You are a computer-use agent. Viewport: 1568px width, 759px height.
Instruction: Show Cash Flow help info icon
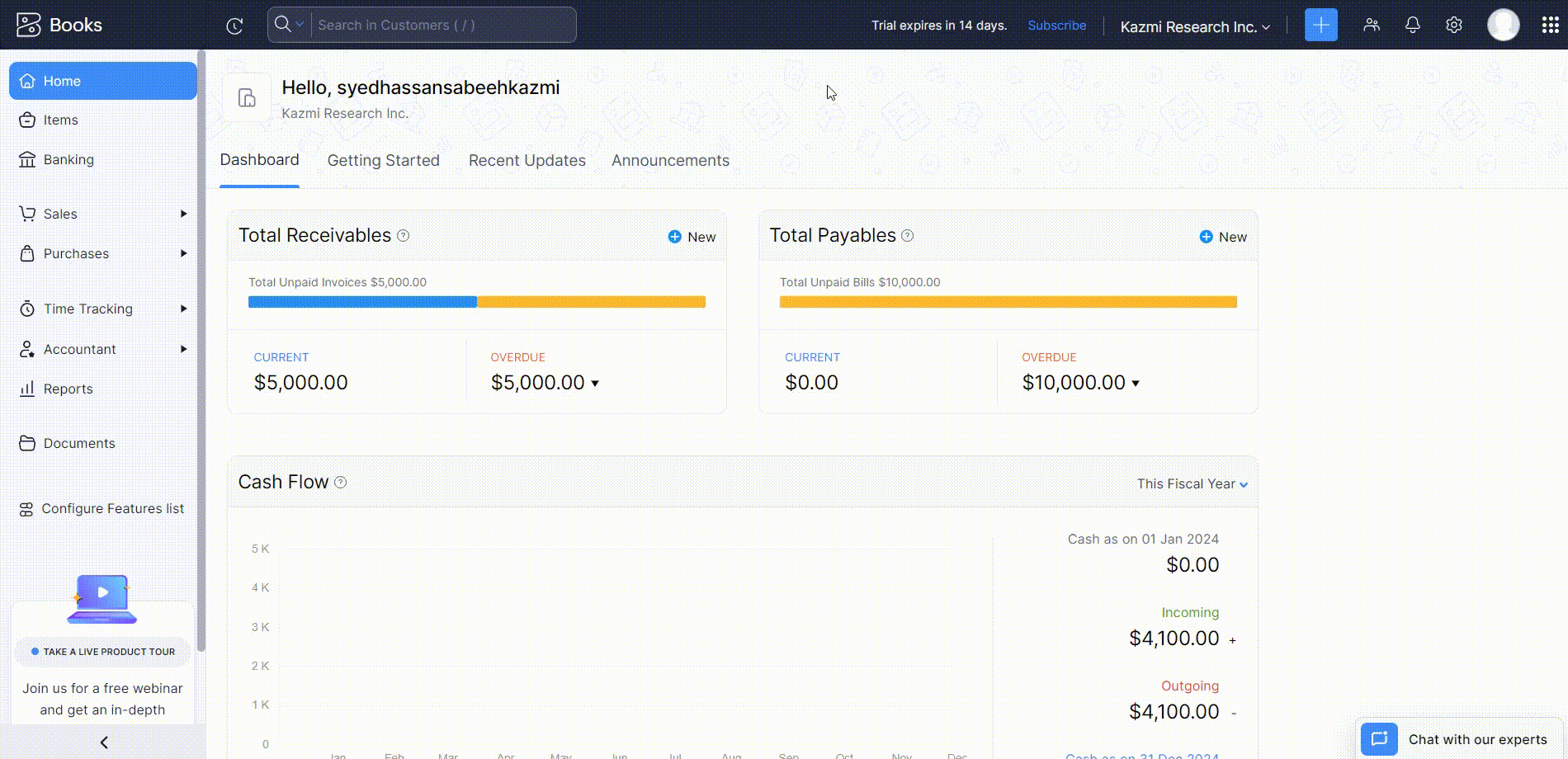click(x=341, y=483)
